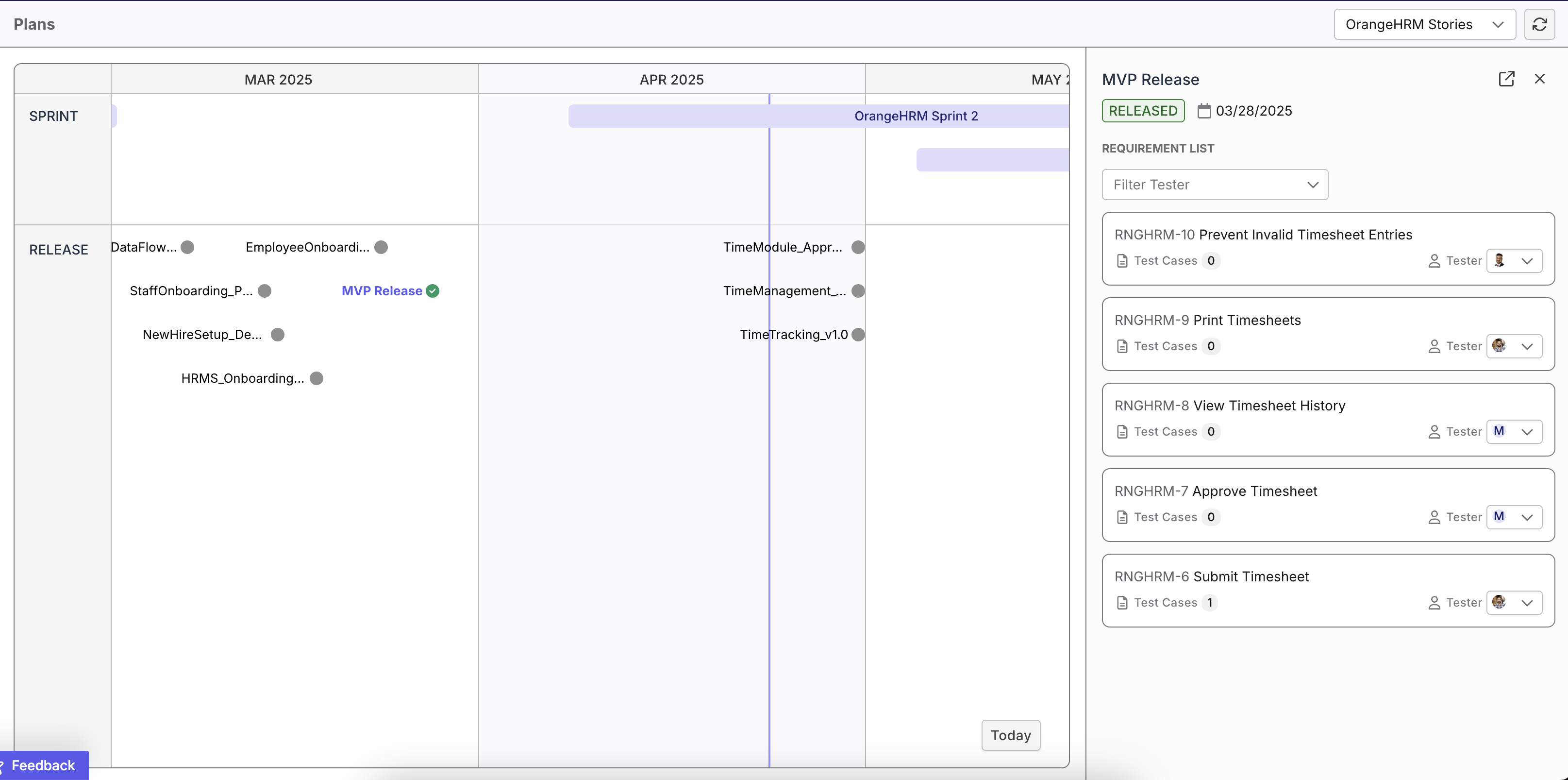Image resolution: width=1568 pixels, height=780 pixels.
Task: Click the milestone dot beside TimeTracking_v1.0
Action: 858,334
